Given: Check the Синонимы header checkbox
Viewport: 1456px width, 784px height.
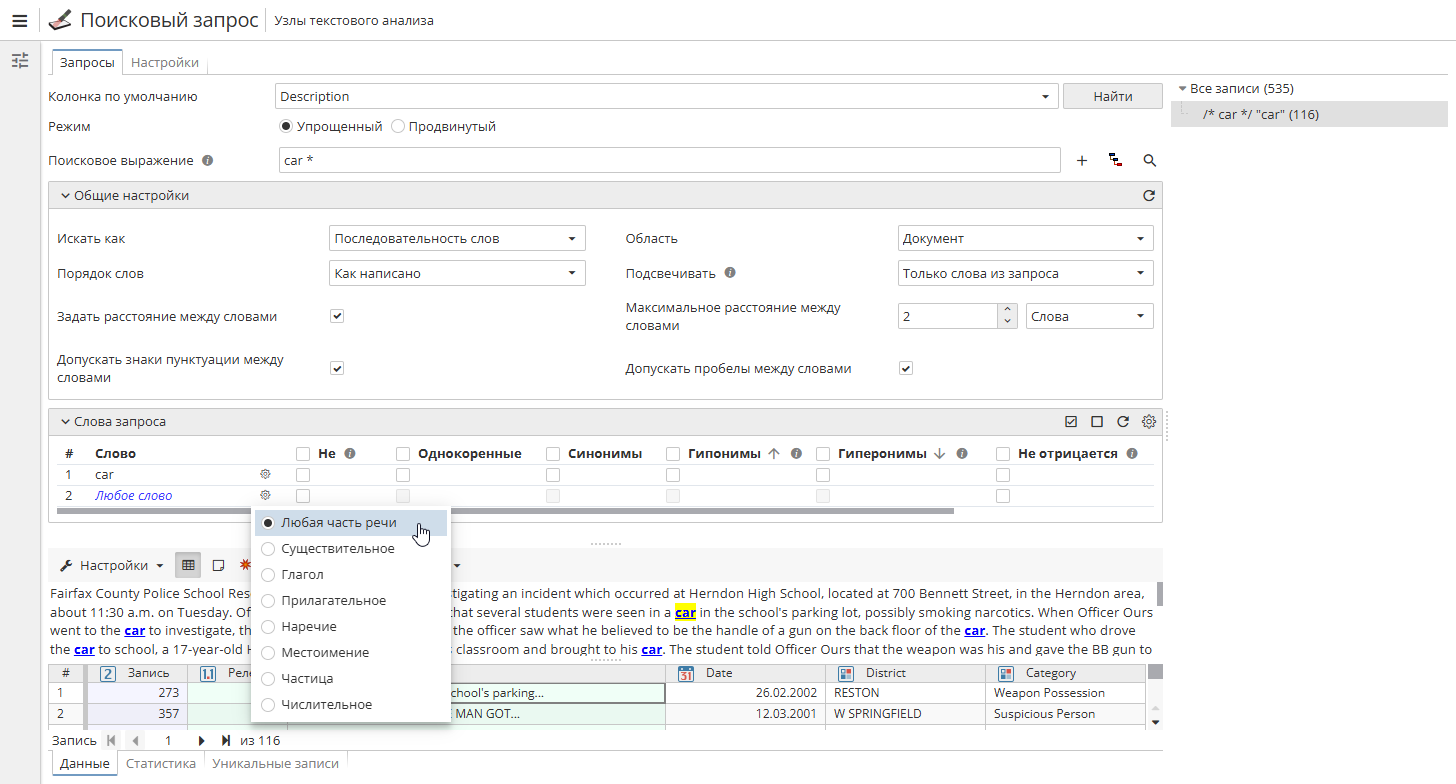Looking at the screenshot, I should [553, 454].
